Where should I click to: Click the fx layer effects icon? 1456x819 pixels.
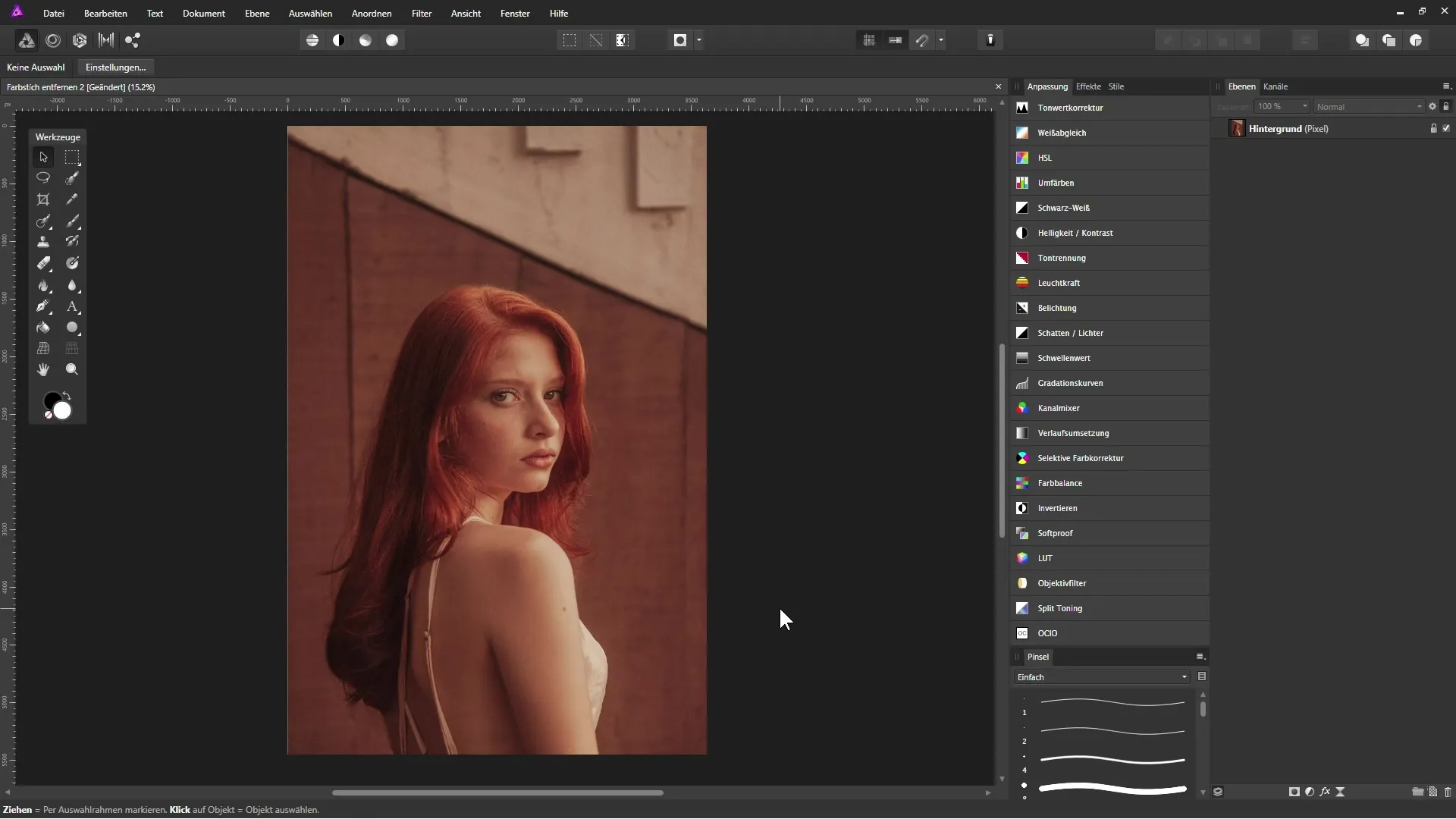[x=1325, y=792]
